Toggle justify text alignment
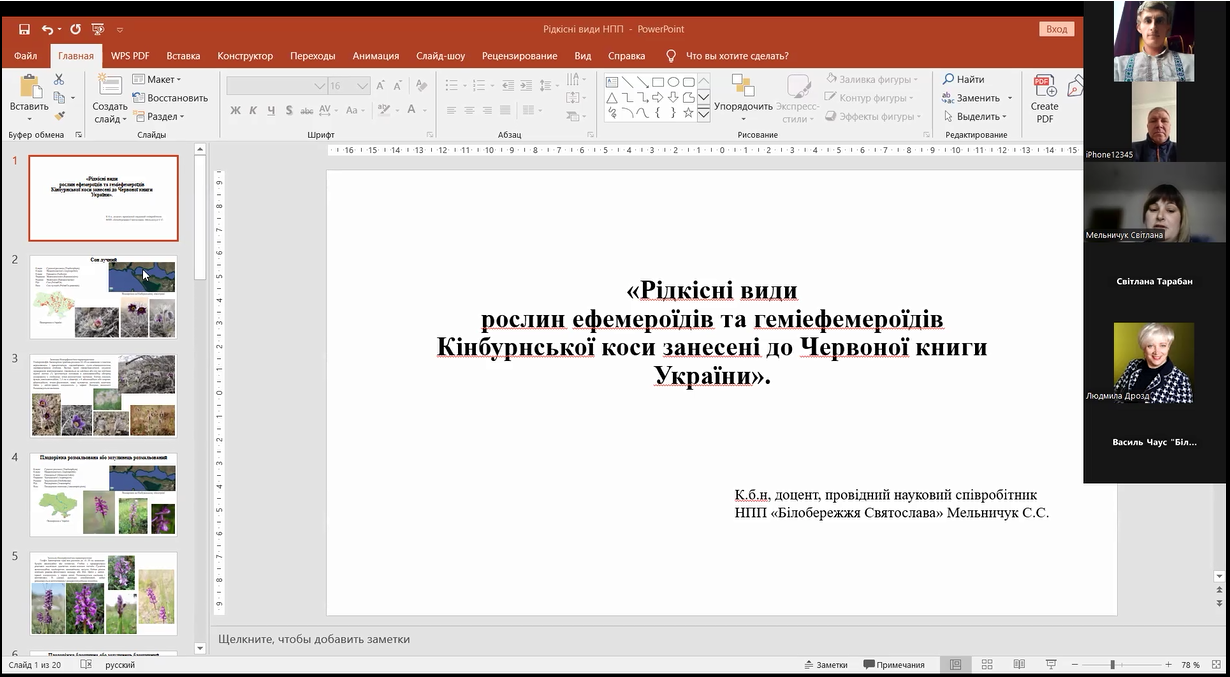This screenshot has height=677, width=1230. point(505,110)
